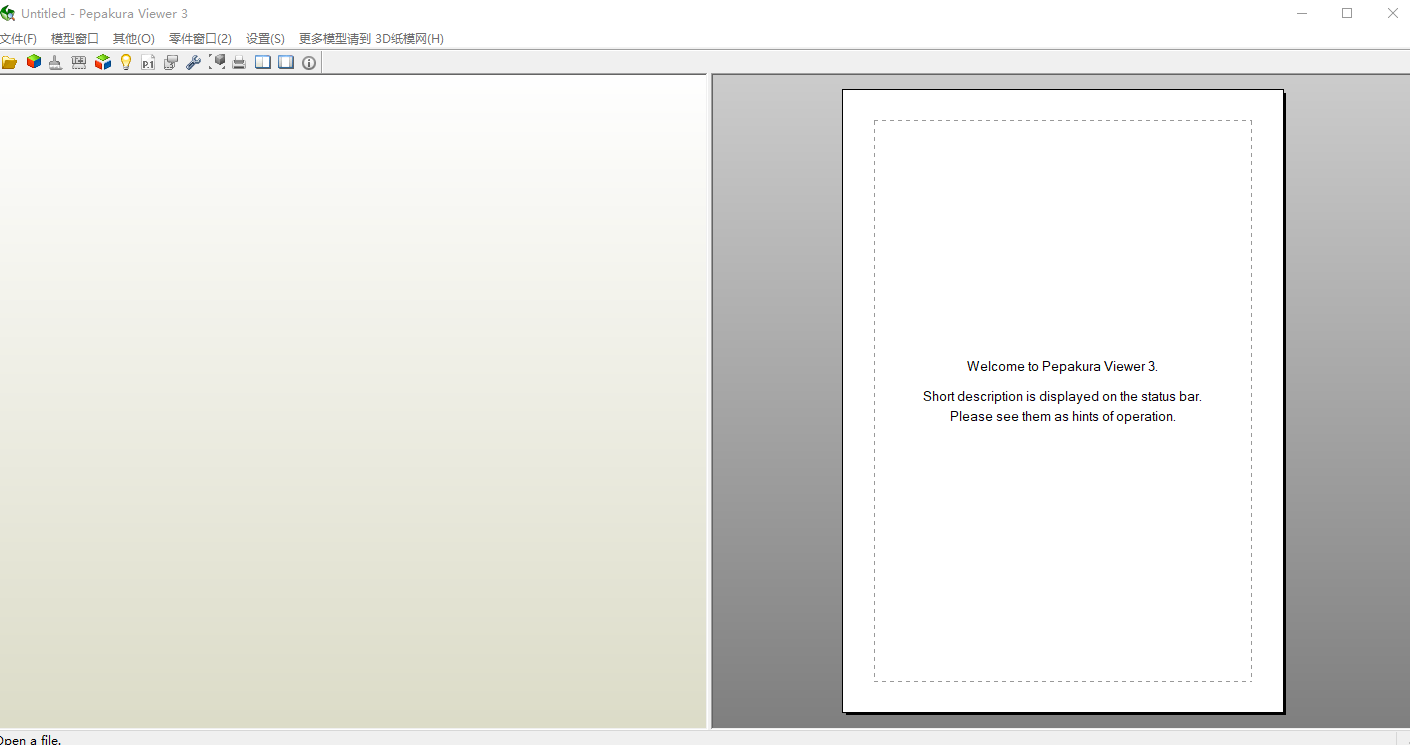Maximize the Pepakura Viewer window
This screenshot has height=745, width=1410.
pos(1347,13)
